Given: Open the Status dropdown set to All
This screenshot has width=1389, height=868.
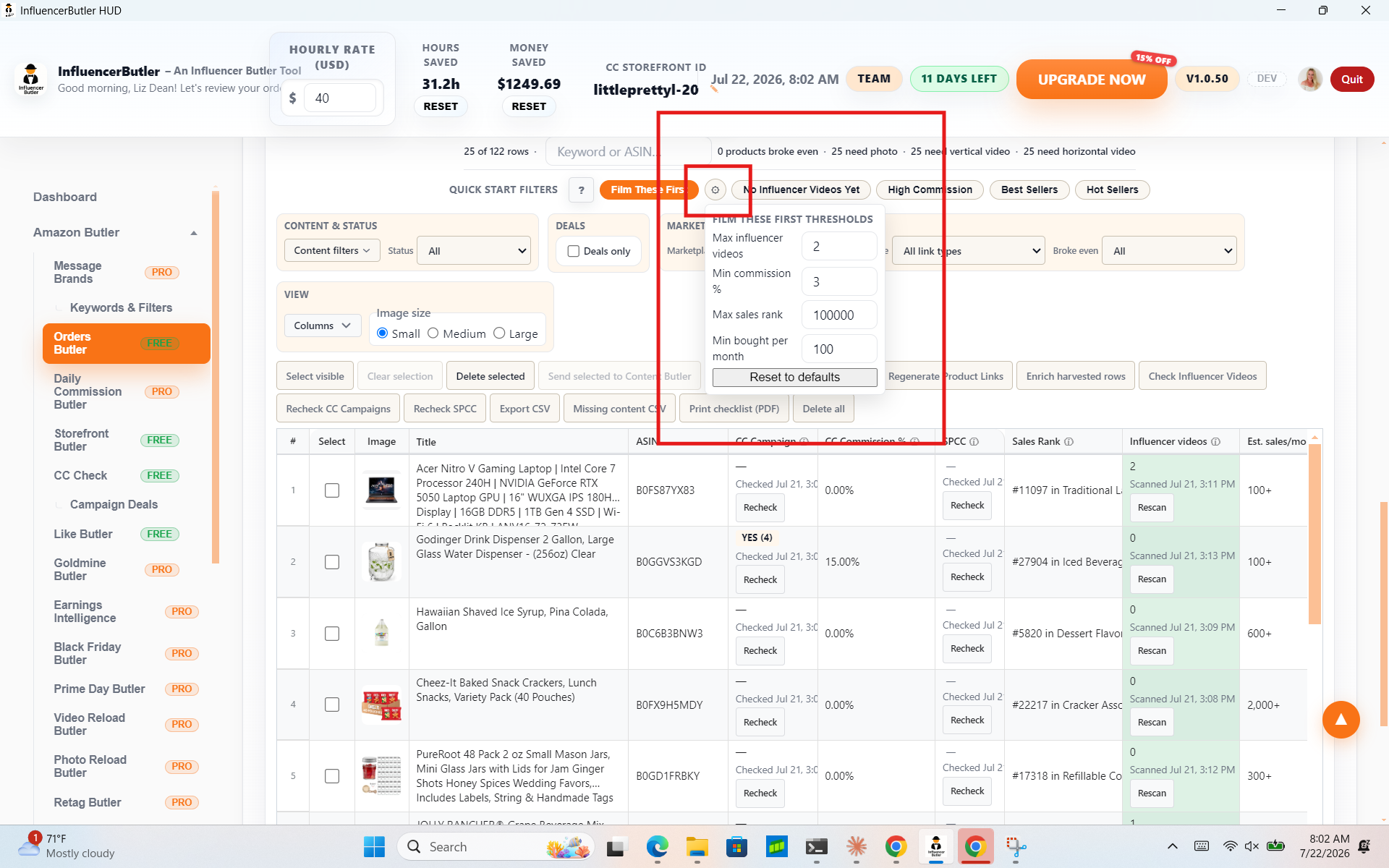Looking at the screenshot, I should pyautogui.click(x=475, y=251).
